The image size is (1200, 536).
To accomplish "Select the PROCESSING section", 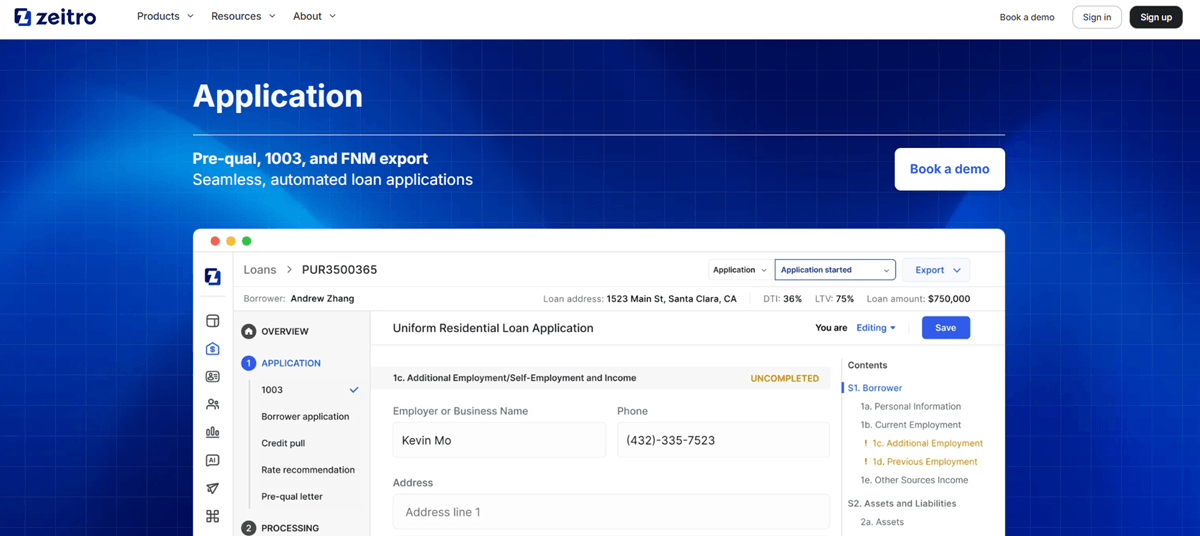I will (x=290, y=528).
